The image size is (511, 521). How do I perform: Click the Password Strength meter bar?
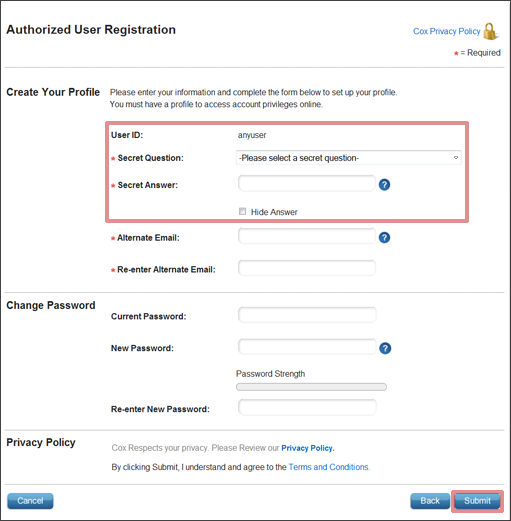(x=311, y=387)
